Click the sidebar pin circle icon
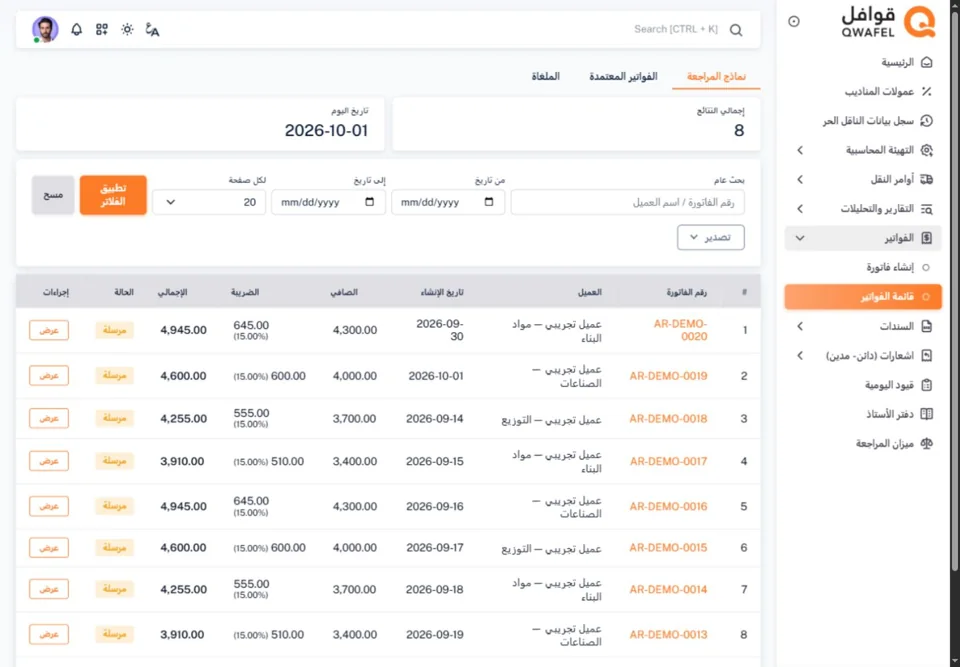This screenshot has height=667, width=960. pos(794,21)
